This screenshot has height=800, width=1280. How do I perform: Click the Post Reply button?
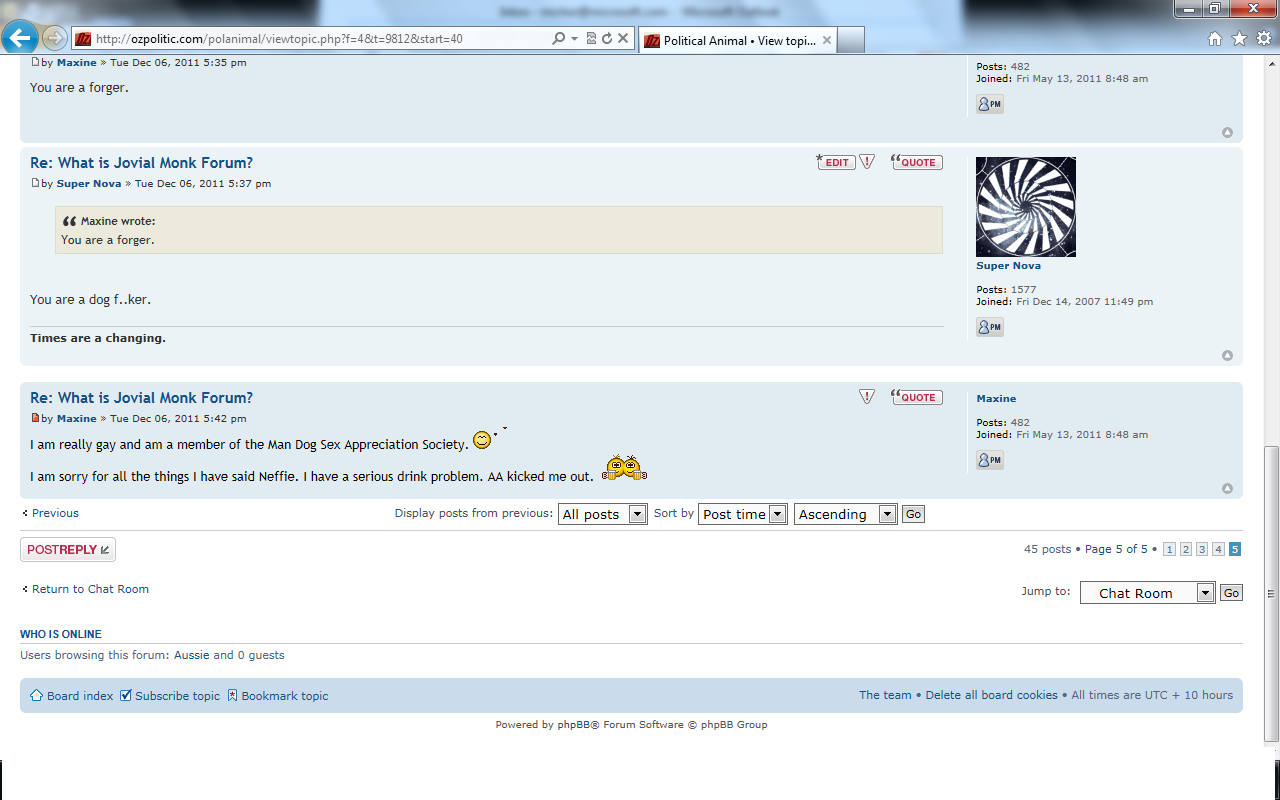pos(68,550)
